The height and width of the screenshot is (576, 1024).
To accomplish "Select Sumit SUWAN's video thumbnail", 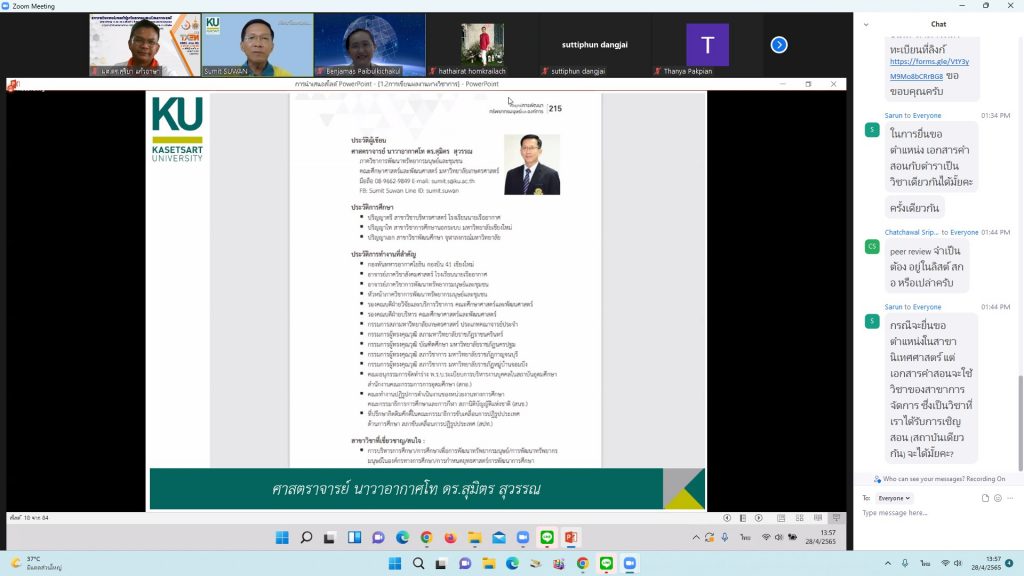I will point(258,45).
